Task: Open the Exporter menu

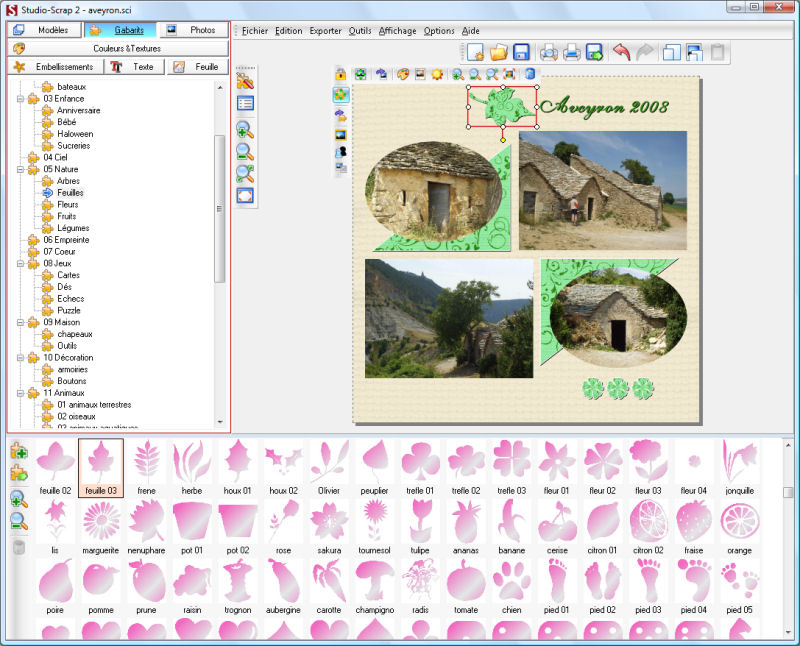Action: [325, 31]
